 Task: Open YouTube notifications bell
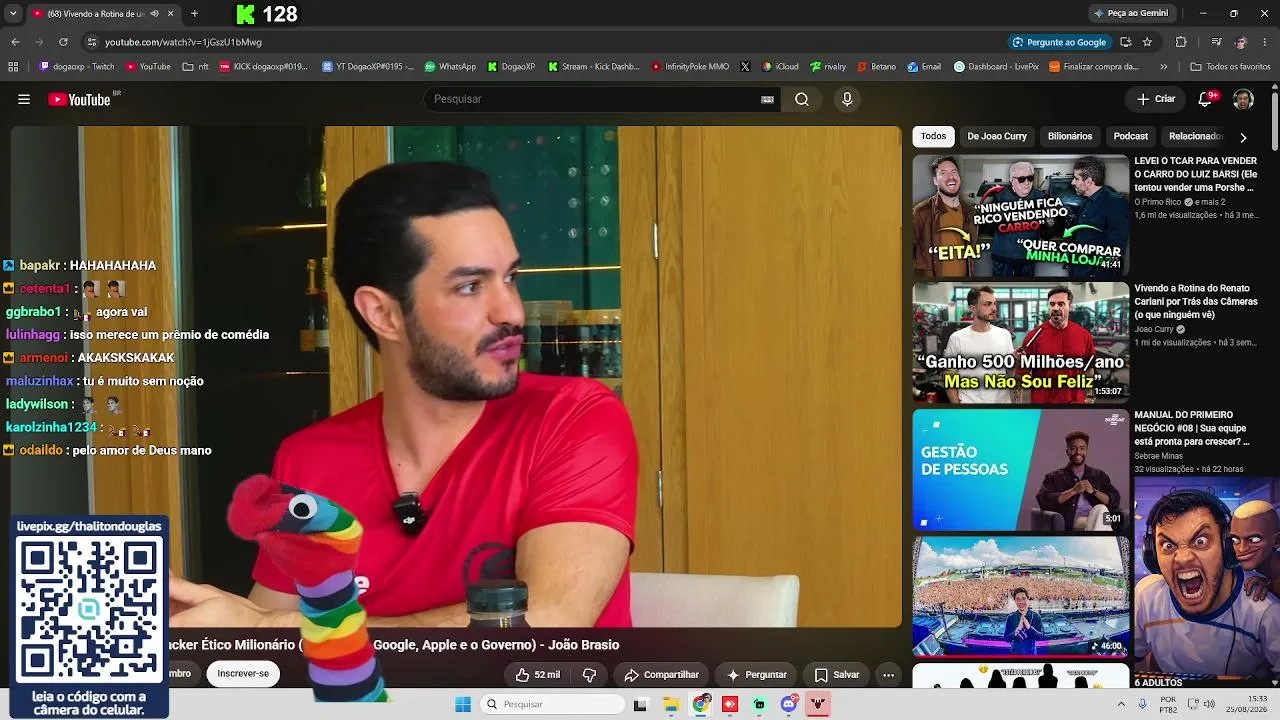pyautogui.click(x=1206, y=99)
